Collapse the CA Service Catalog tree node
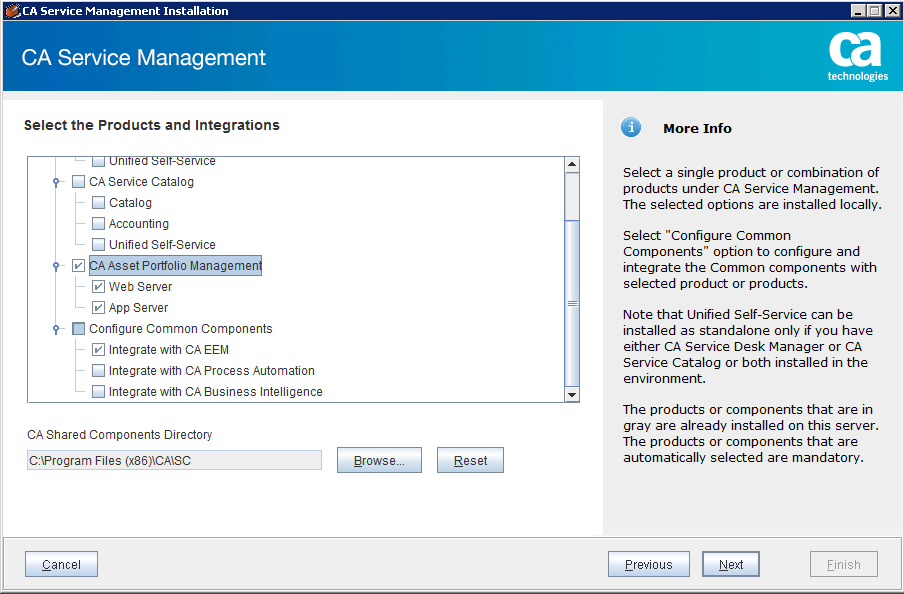This screenshot has height=594, width=904. click(56, 182)
